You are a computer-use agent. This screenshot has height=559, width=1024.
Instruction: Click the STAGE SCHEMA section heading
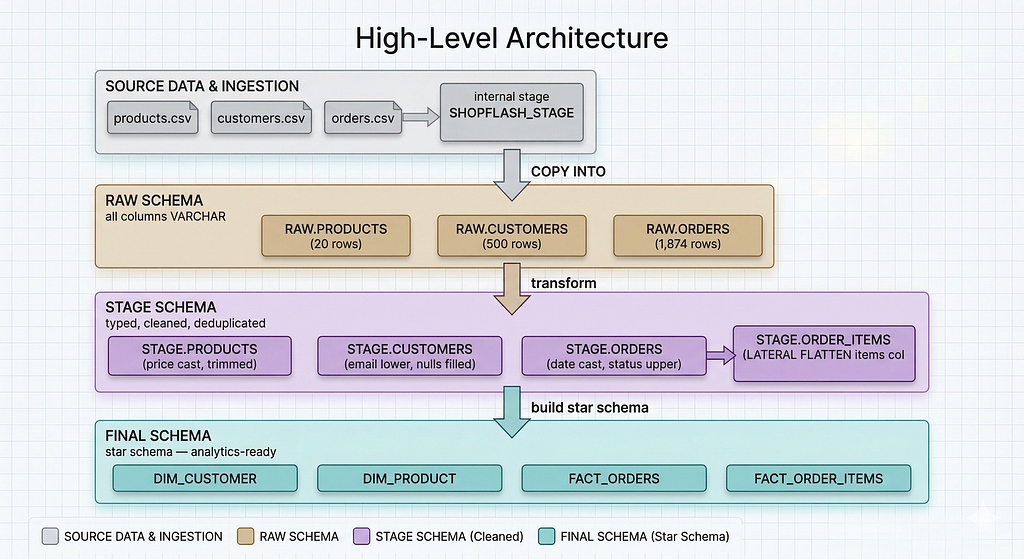[161, 307]
